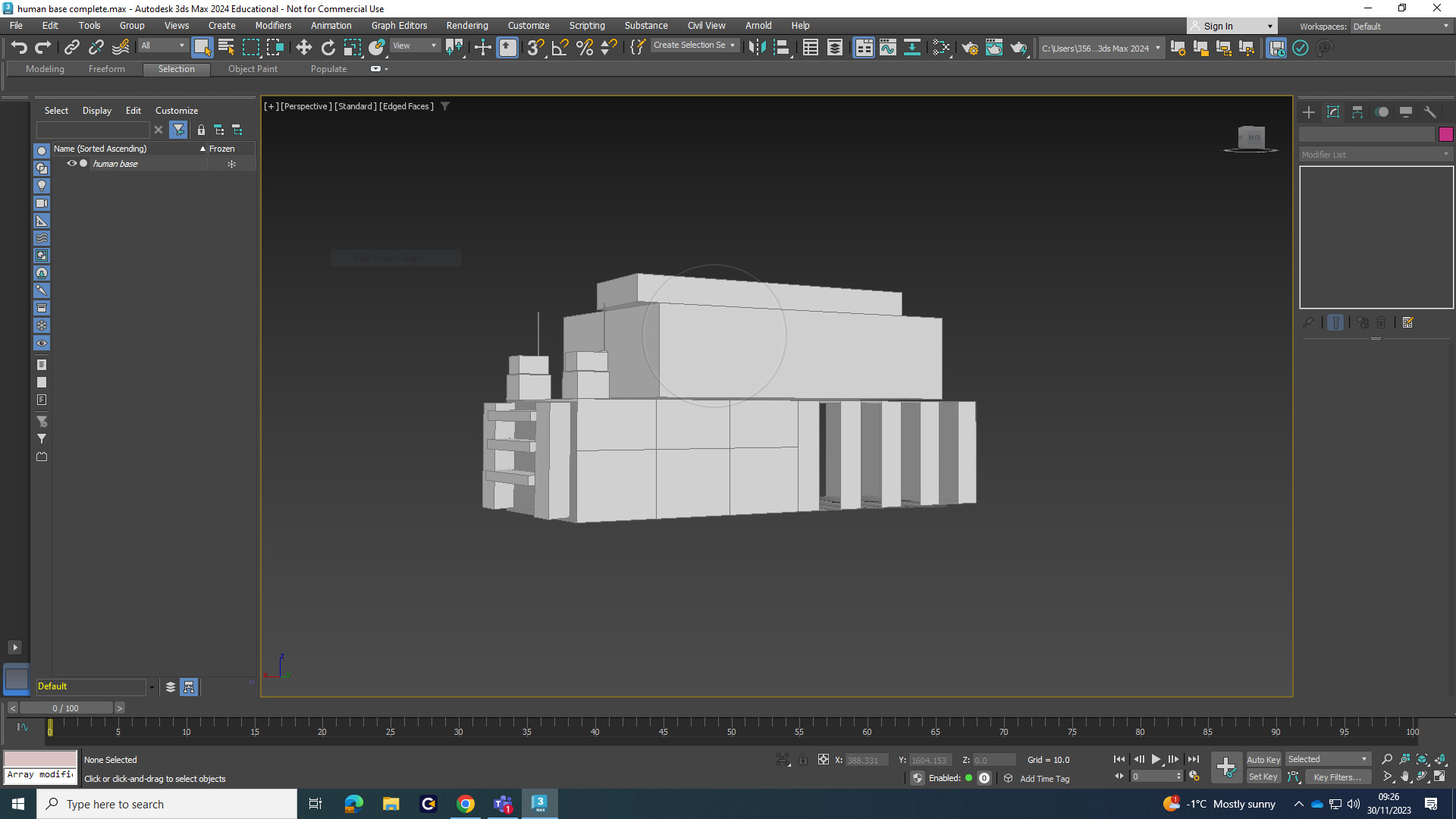
Task: Click the Play Animation button
Action: (1156, 759)
